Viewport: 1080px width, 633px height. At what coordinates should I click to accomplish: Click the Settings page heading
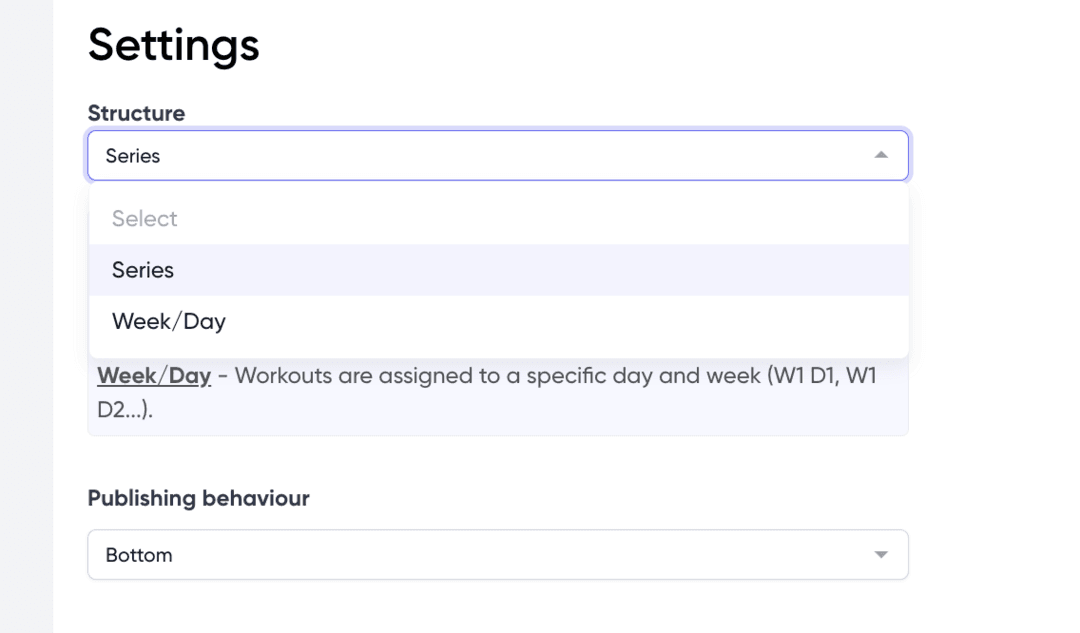(x=174, y=45)
